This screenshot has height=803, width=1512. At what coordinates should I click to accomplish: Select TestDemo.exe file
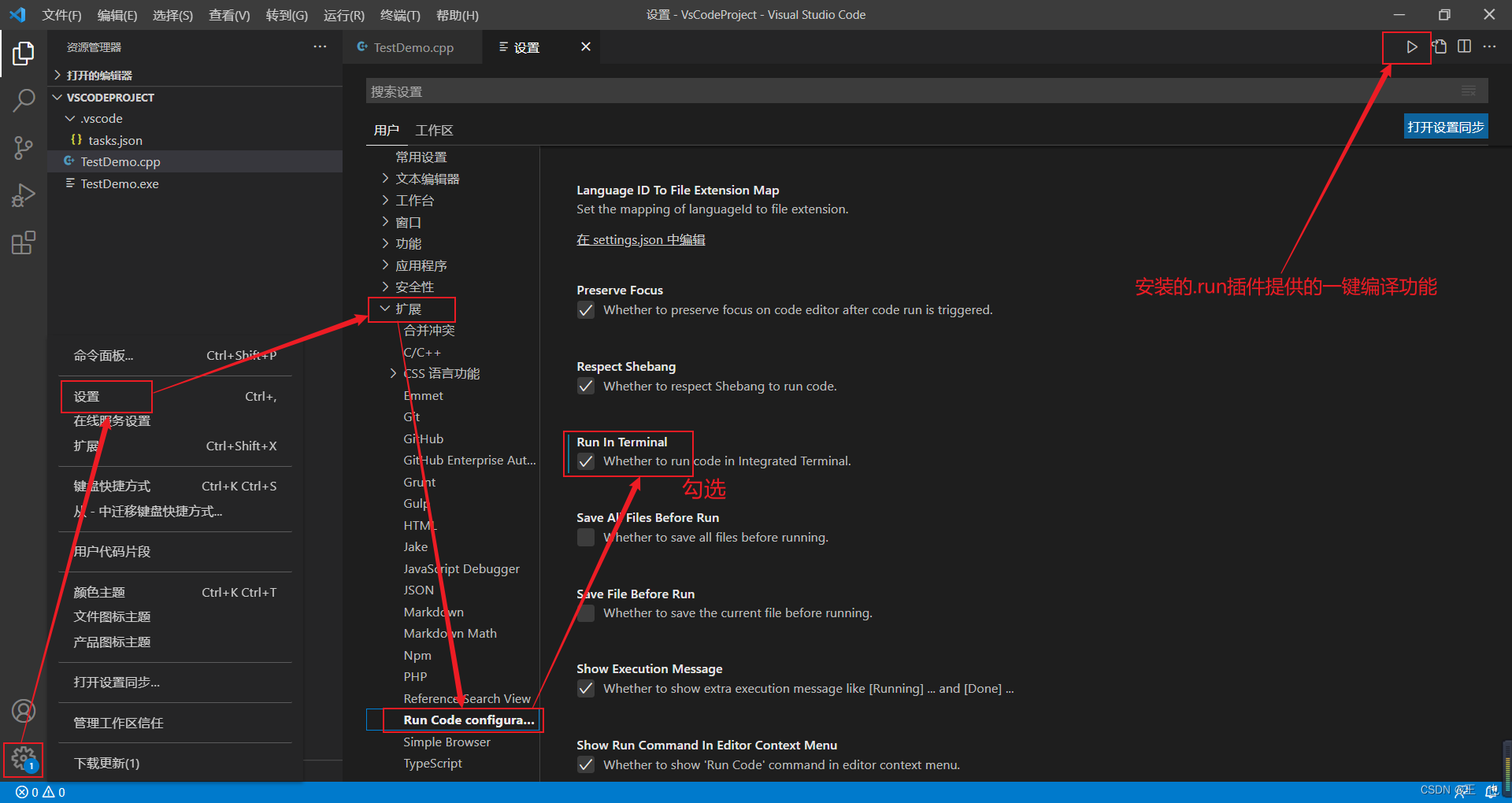[x=120, y=183]
